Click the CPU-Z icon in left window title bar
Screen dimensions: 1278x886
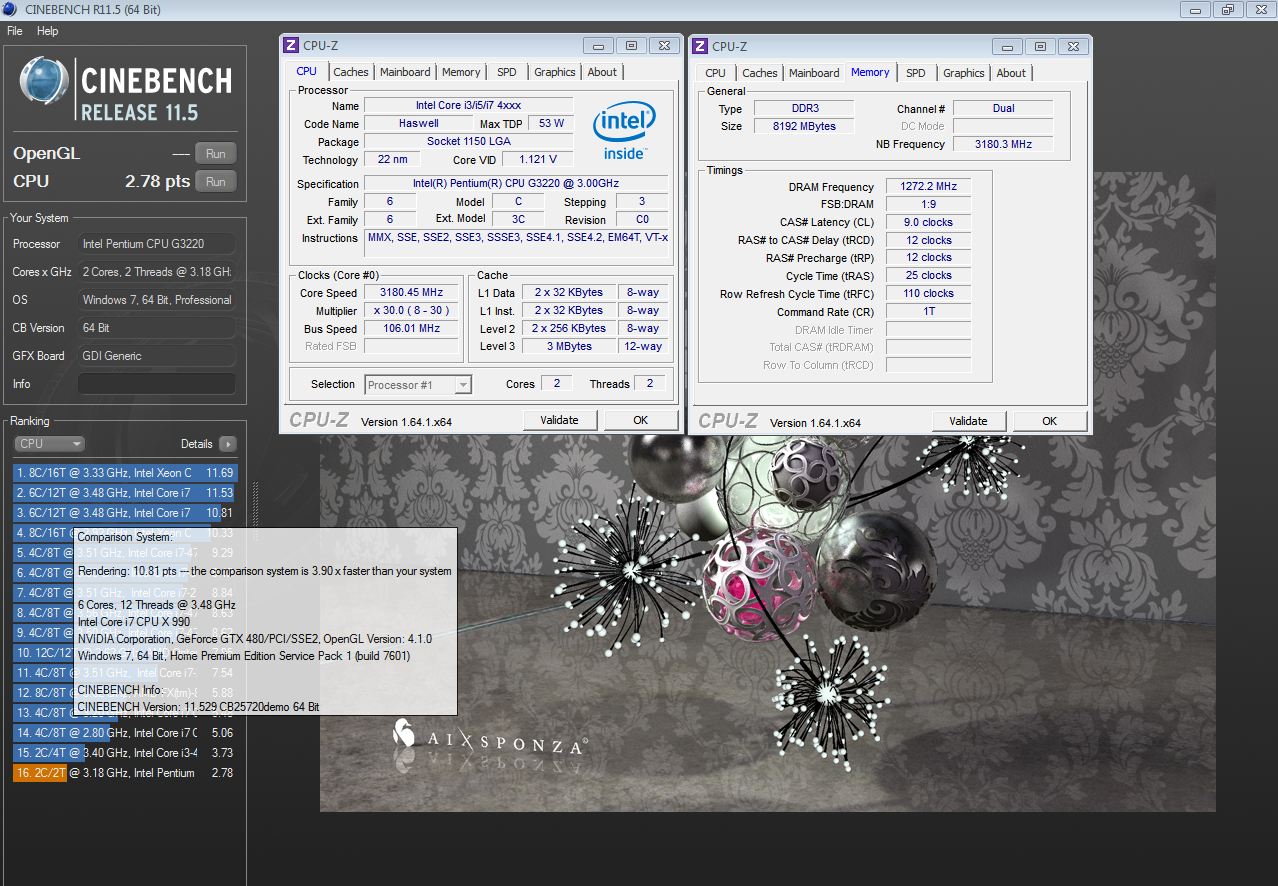(x=291, y=45)
